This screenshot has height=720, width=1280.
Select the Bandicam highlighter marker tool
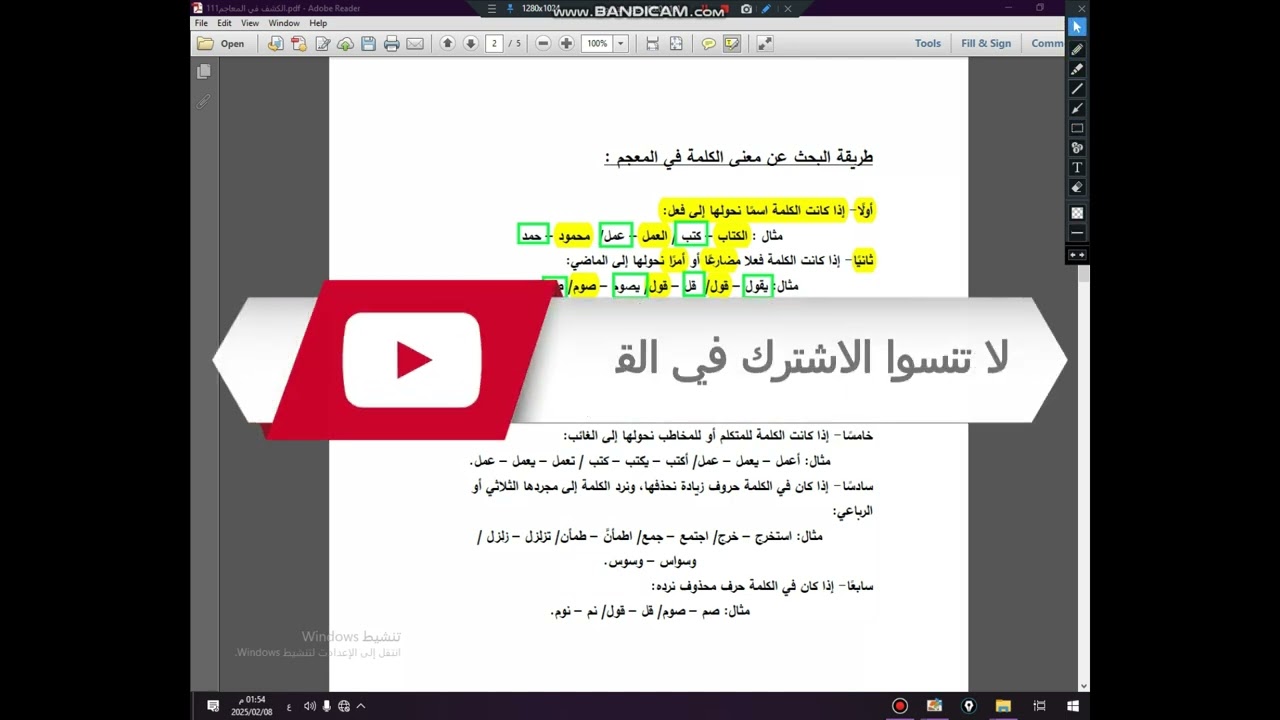pyautogui.click(x=1077, y=69)
